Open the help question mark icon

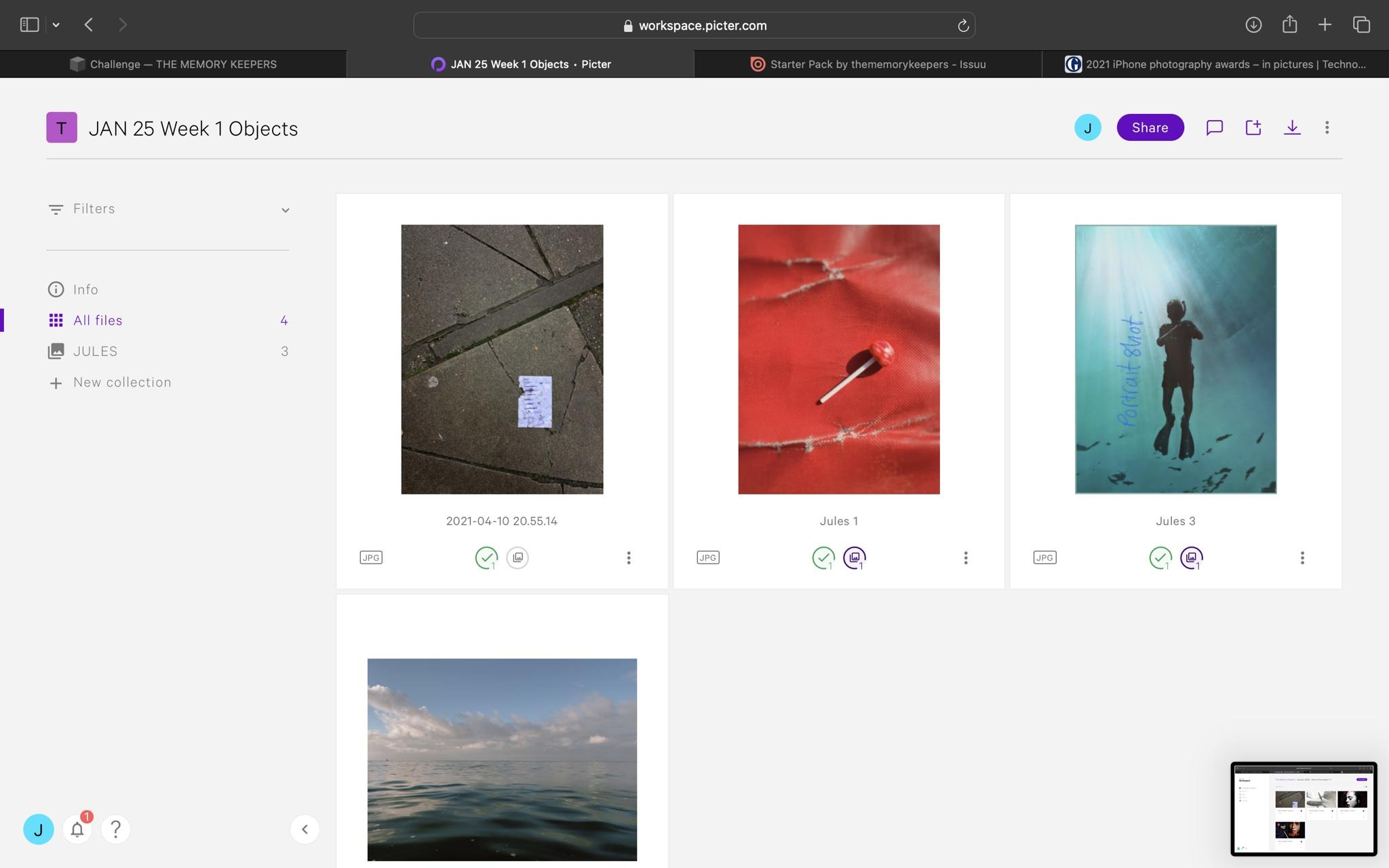point(115,829)
